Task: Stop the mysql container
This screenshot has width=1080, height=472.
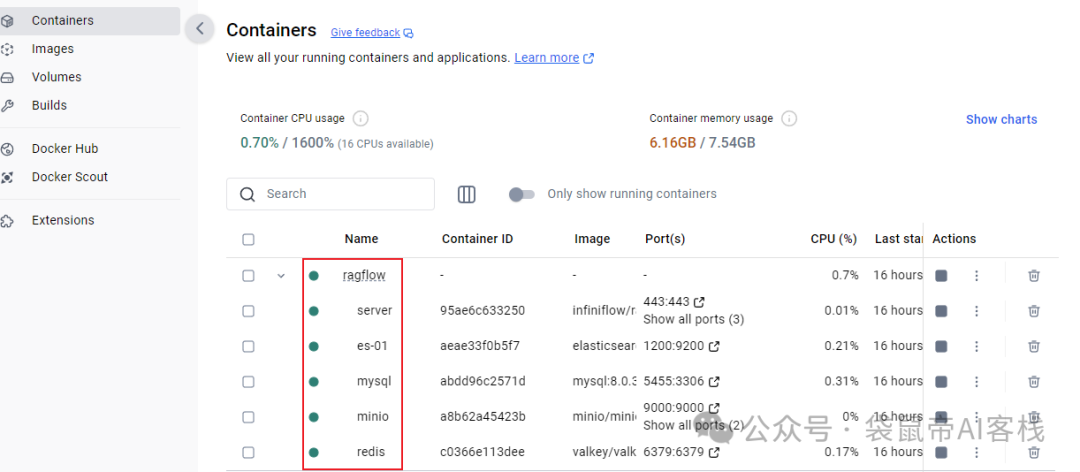Action: (941, 381)
